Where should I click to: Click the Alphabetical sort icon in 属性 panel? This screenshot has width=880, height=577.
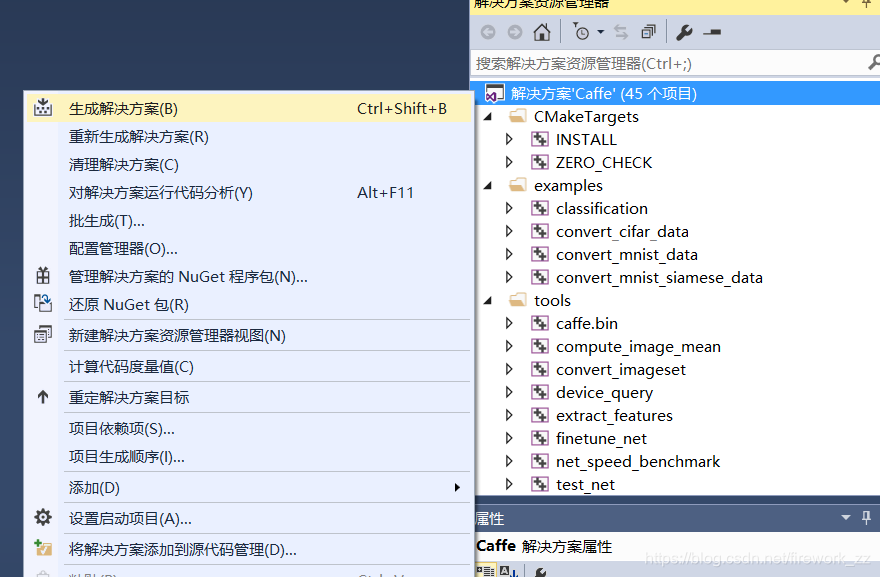pyautogui.click(x=508, y=571)
